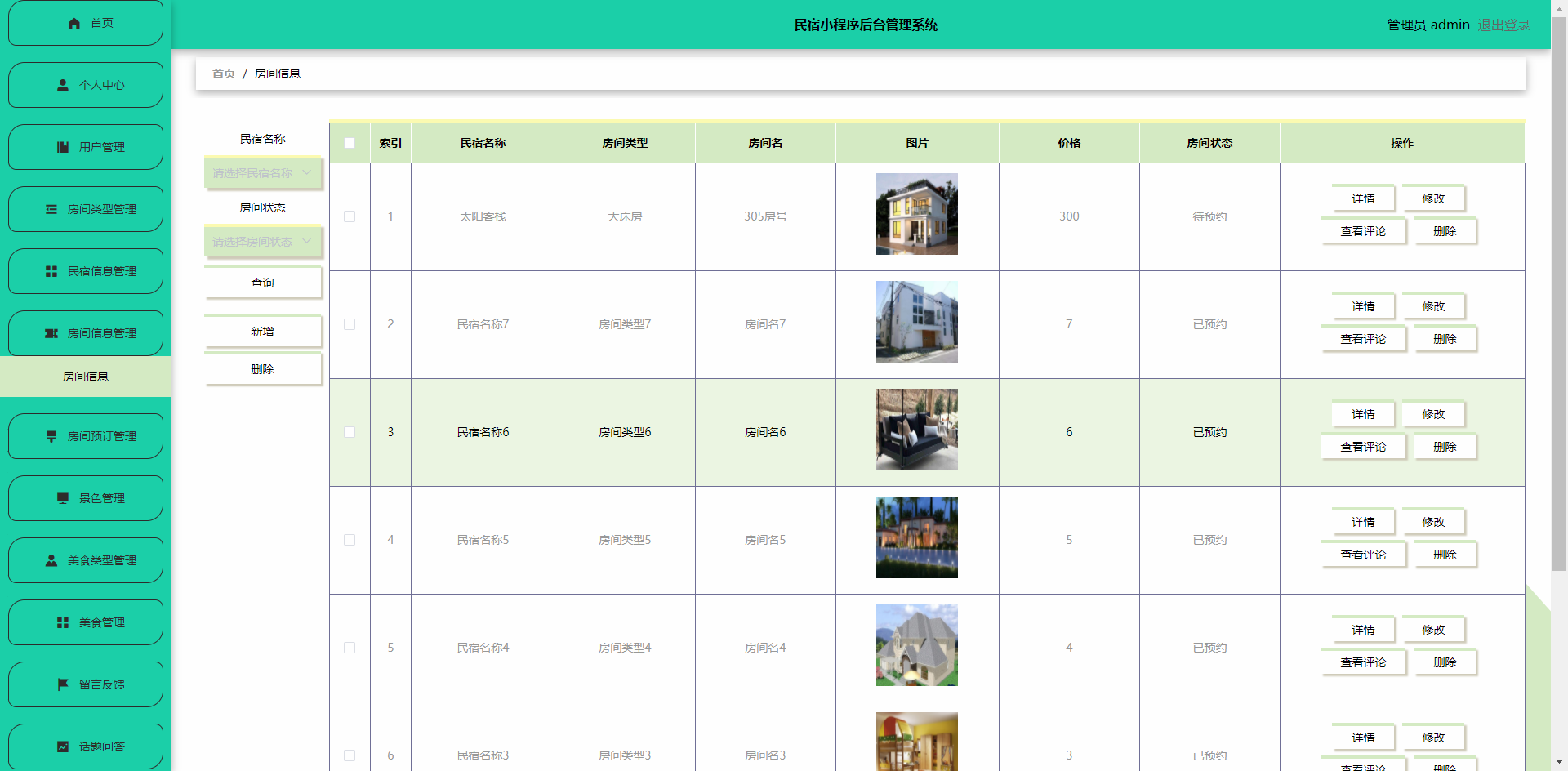Click the camera icon for 房间信息管理

tap(51, 333)
